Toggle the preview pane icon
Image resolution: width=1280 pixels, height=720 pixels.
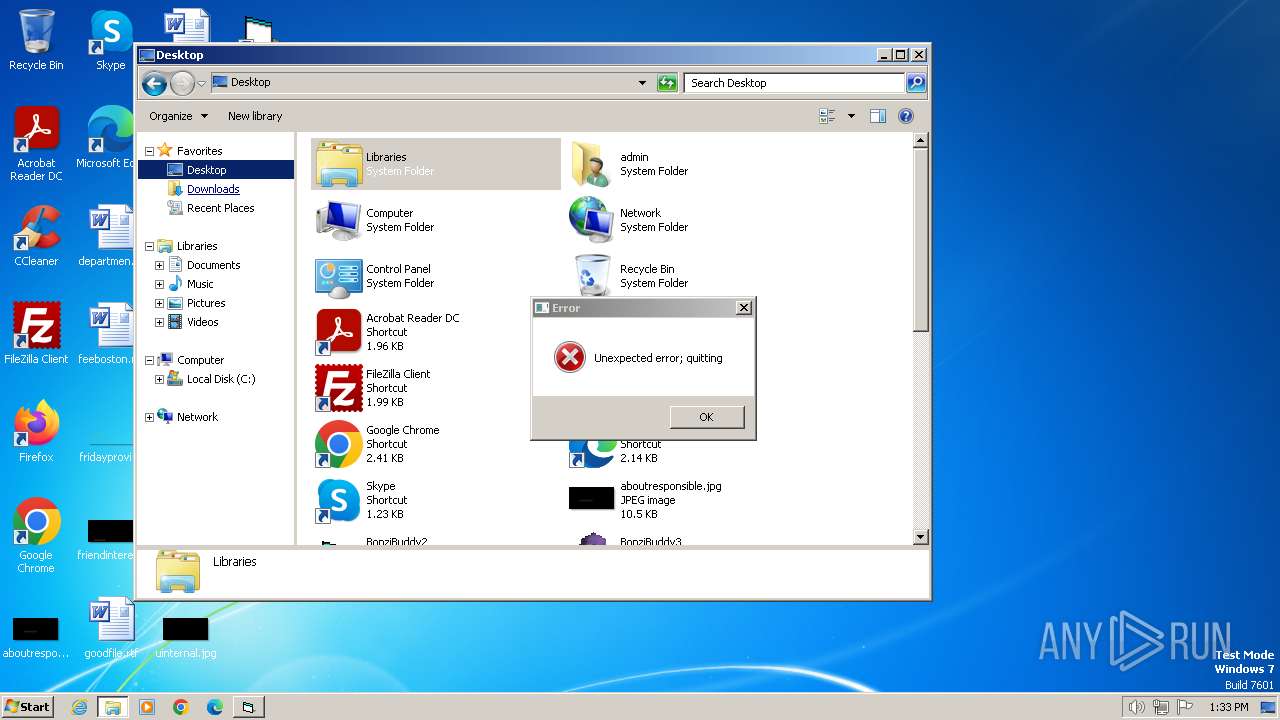(877, 116)
